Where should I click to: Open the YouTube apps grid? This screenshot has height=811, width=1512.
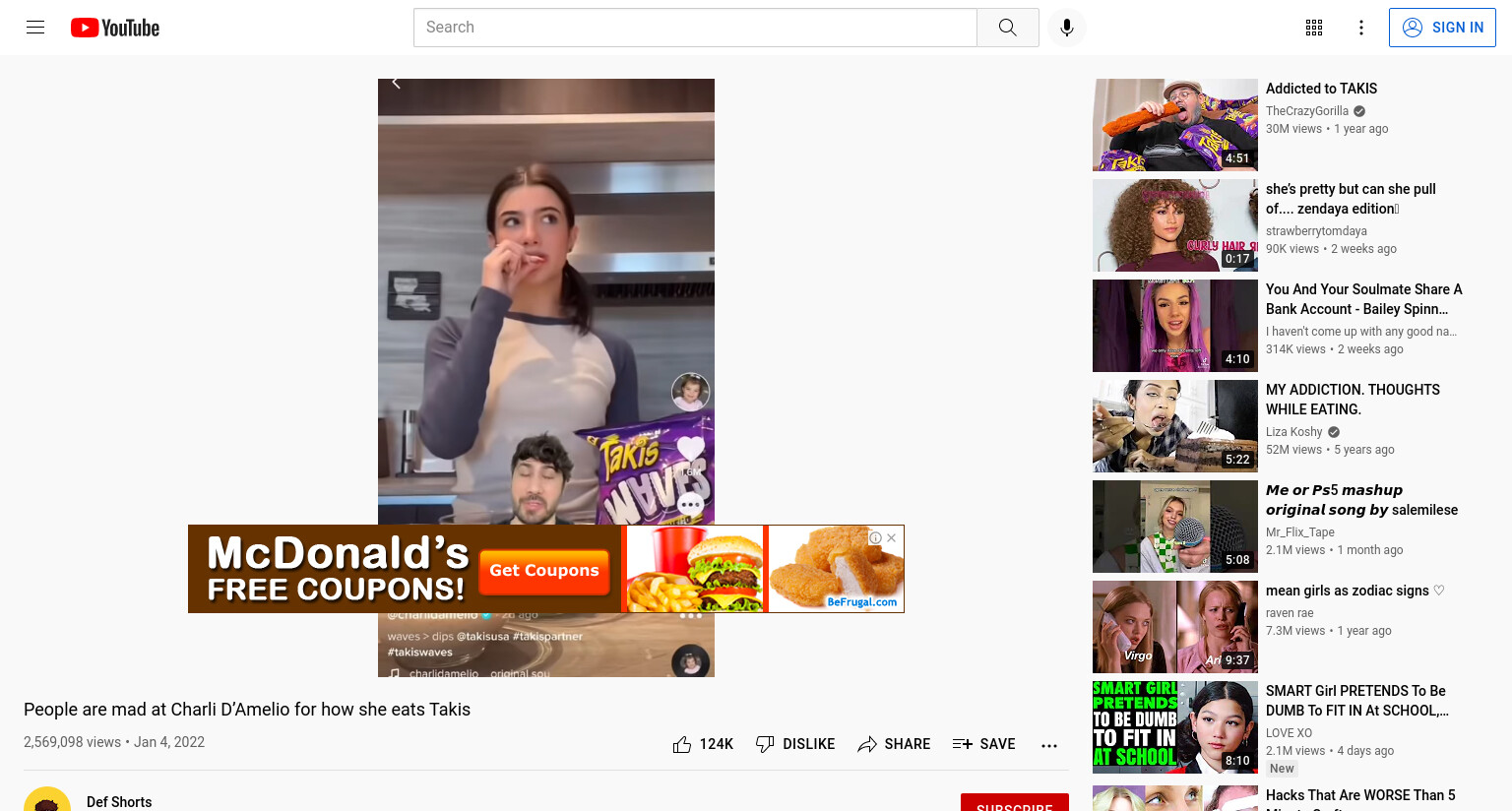coord(1314,28)
